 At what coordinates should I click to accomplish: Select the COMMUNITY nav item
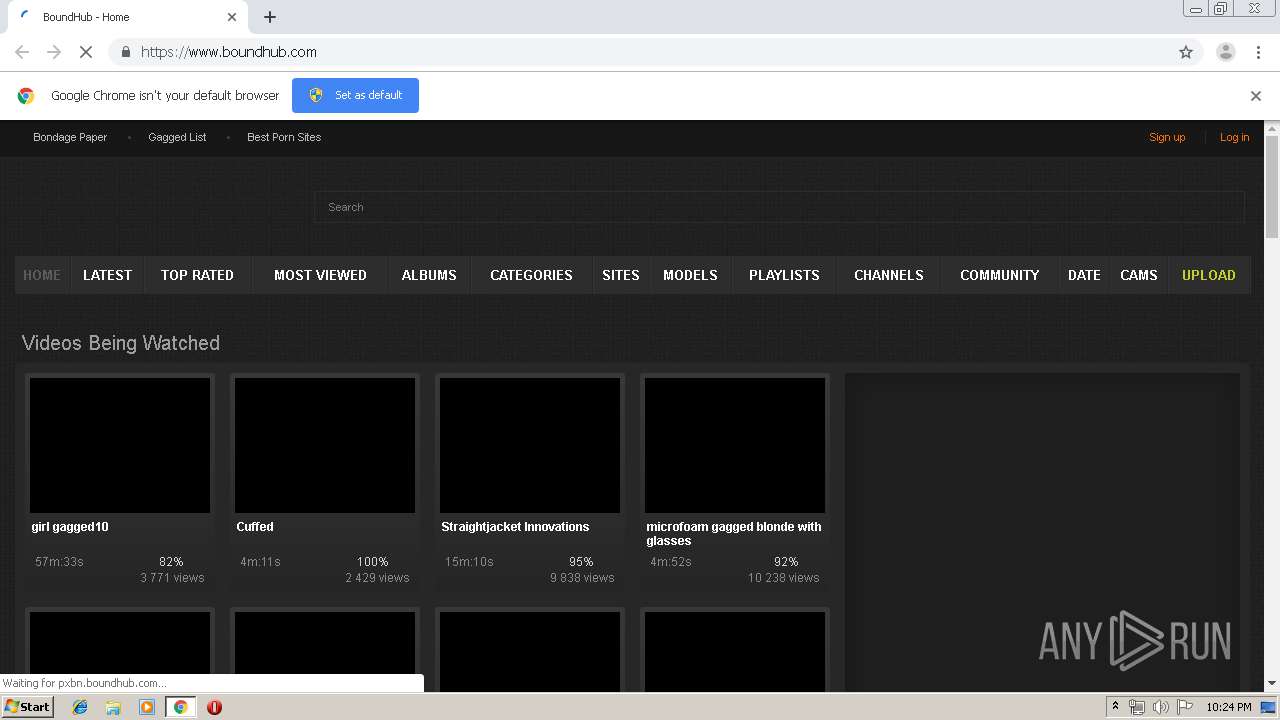(x=999, y=275)
